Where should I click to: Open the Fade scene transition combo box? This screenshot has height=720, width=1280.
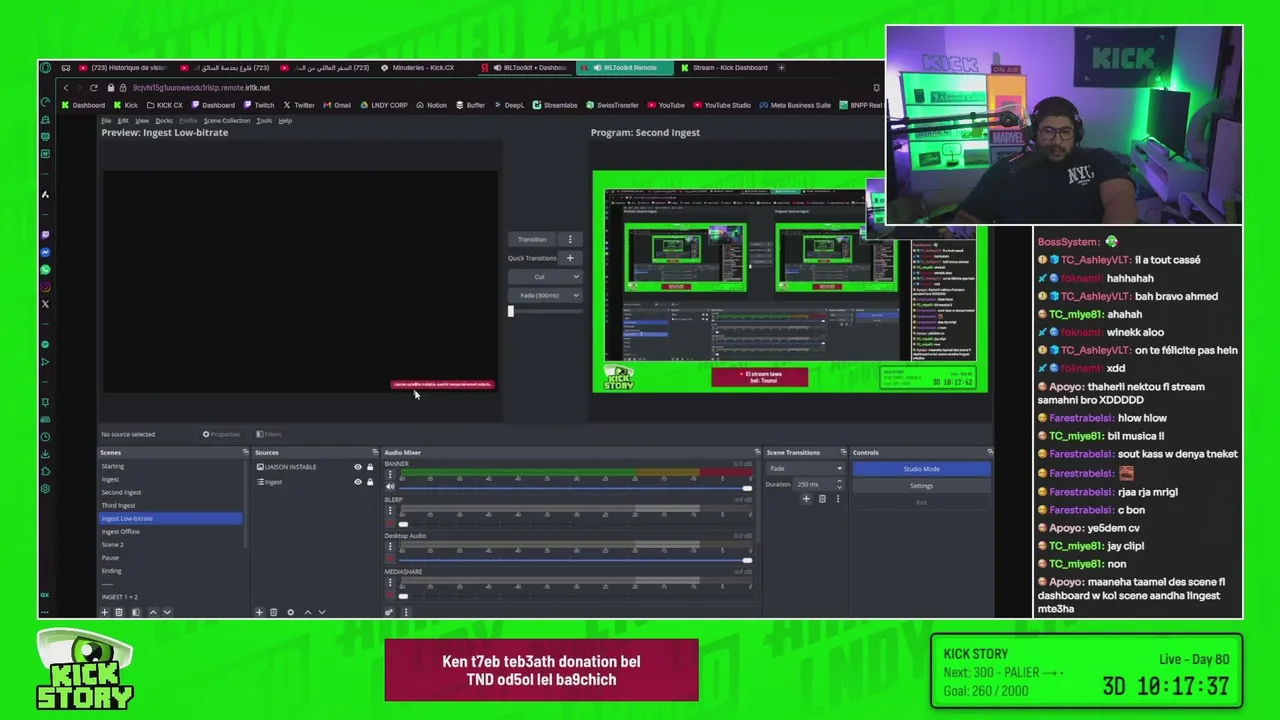(x=805, y=468)
